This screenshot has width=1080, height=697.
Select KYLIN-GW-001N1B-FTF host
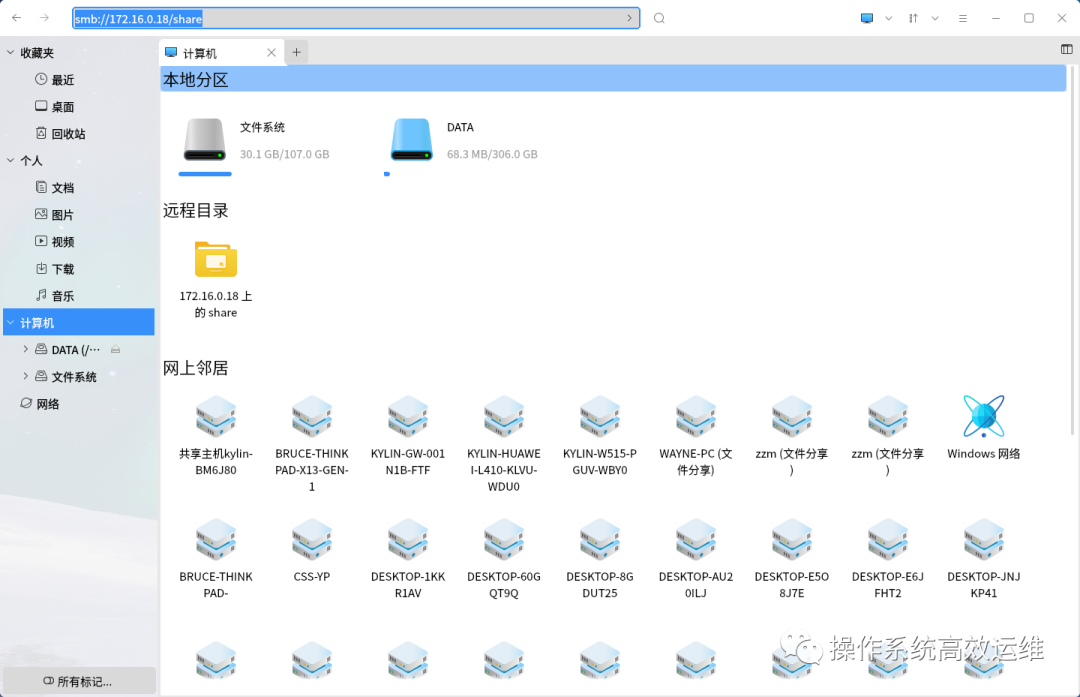(x=408, y=435)
